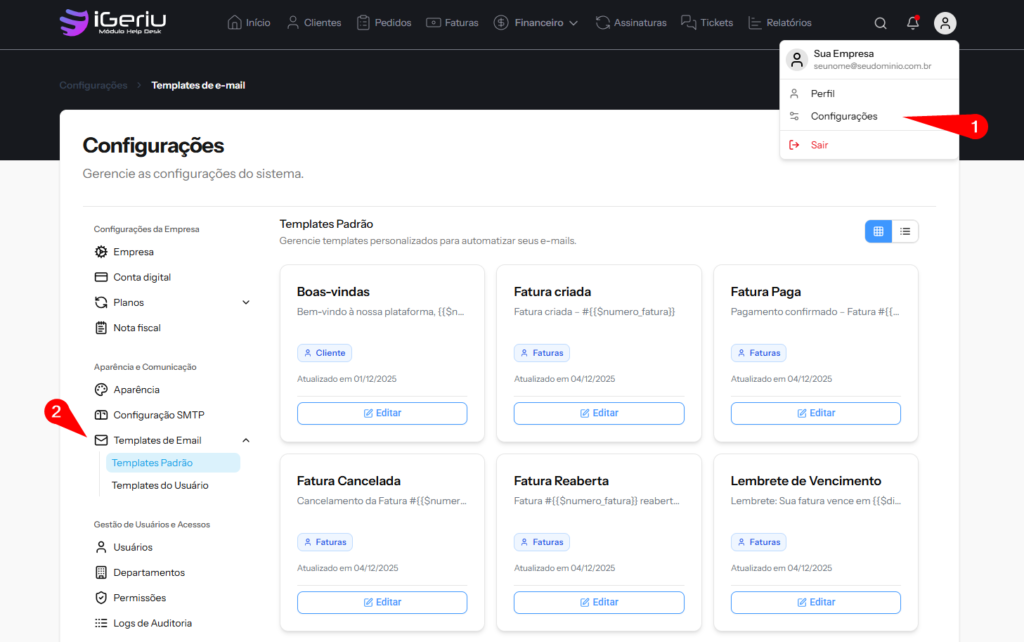The width and height of the screenshot is (1024, 642).
Task: Select Configurações in the user menu
Action: [843, 116]
